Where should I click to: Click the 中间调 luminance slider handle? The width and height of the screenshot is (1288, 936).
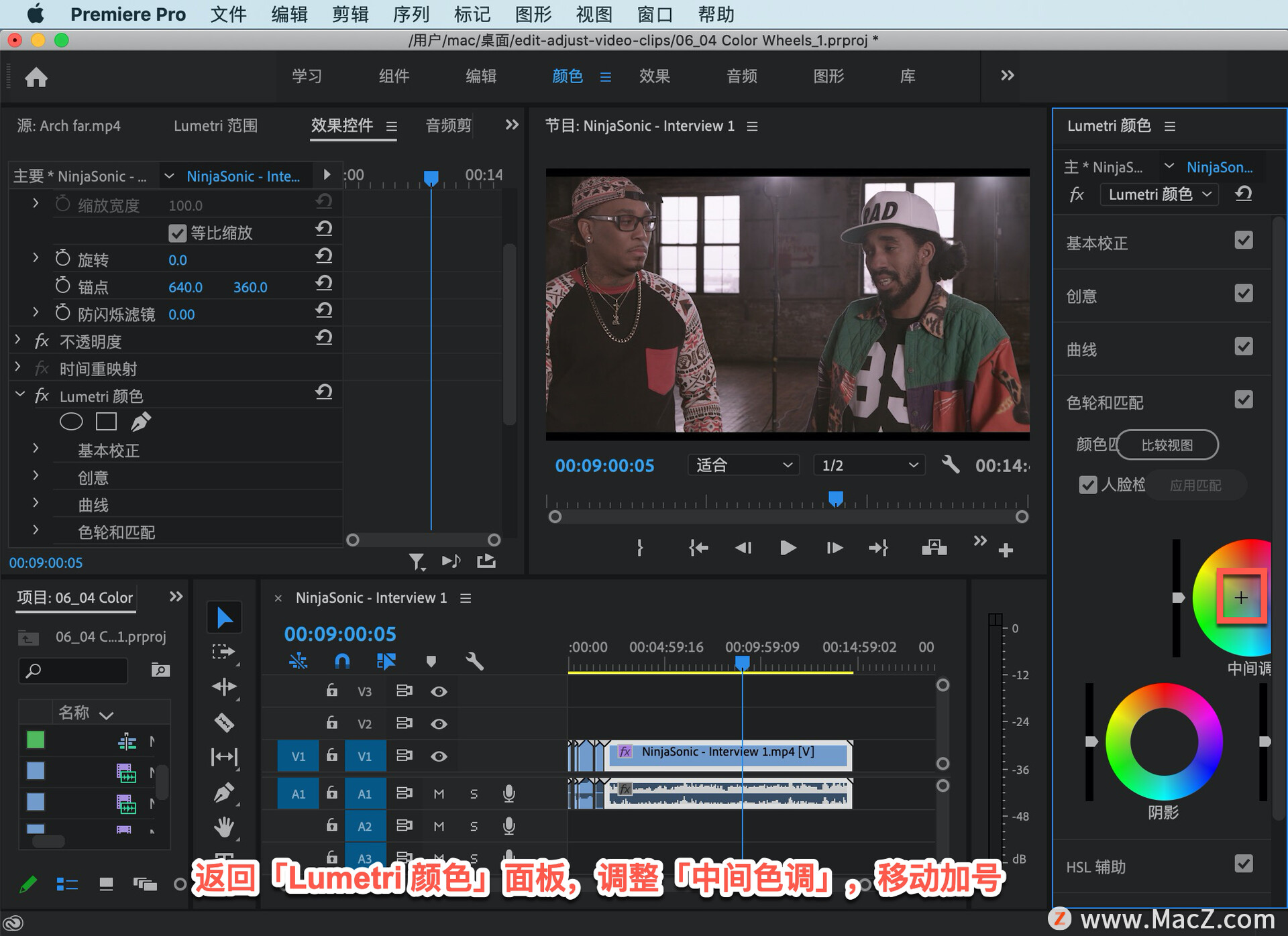tap(1178, 597)
